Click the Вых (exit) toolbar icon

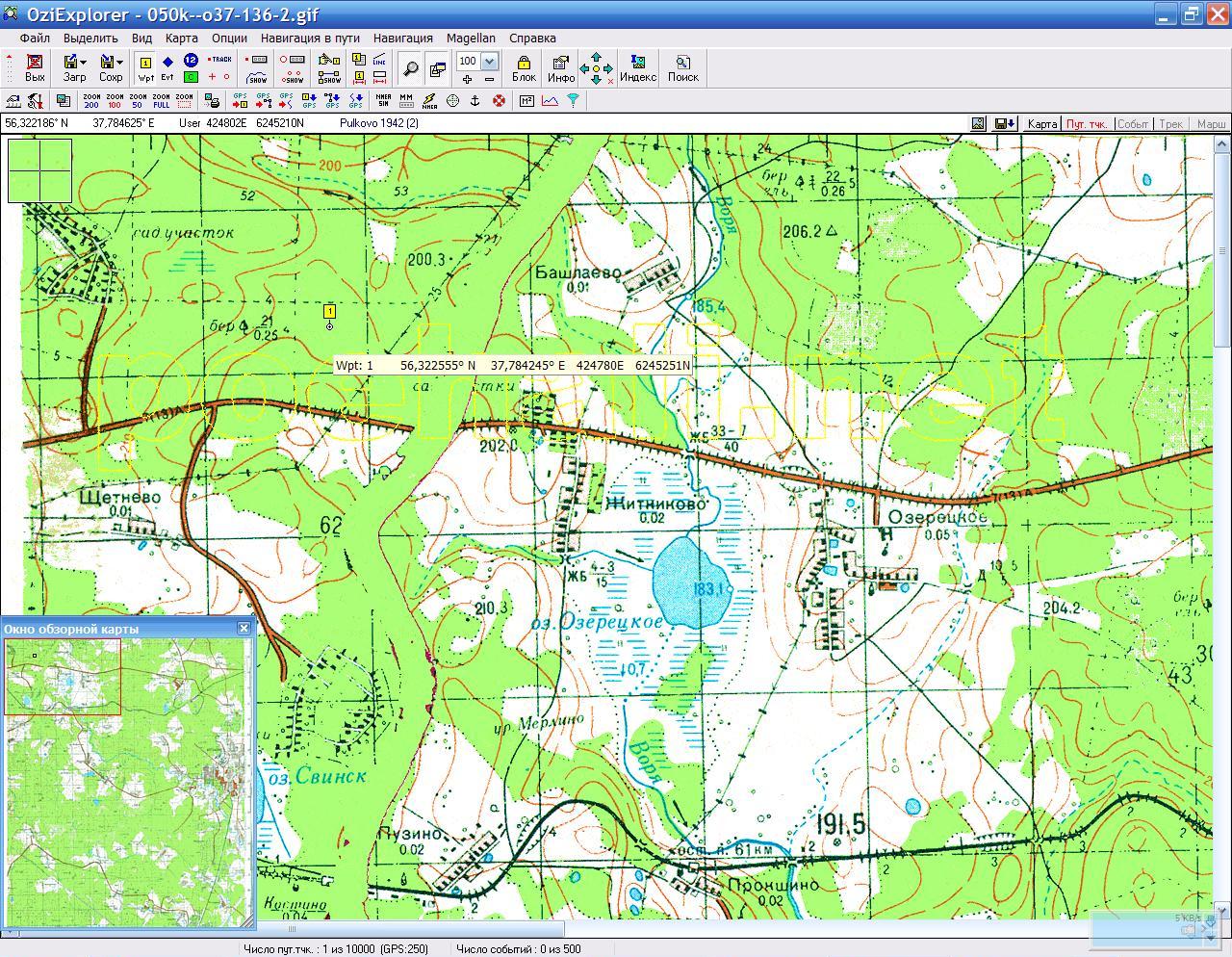[35, 67]
